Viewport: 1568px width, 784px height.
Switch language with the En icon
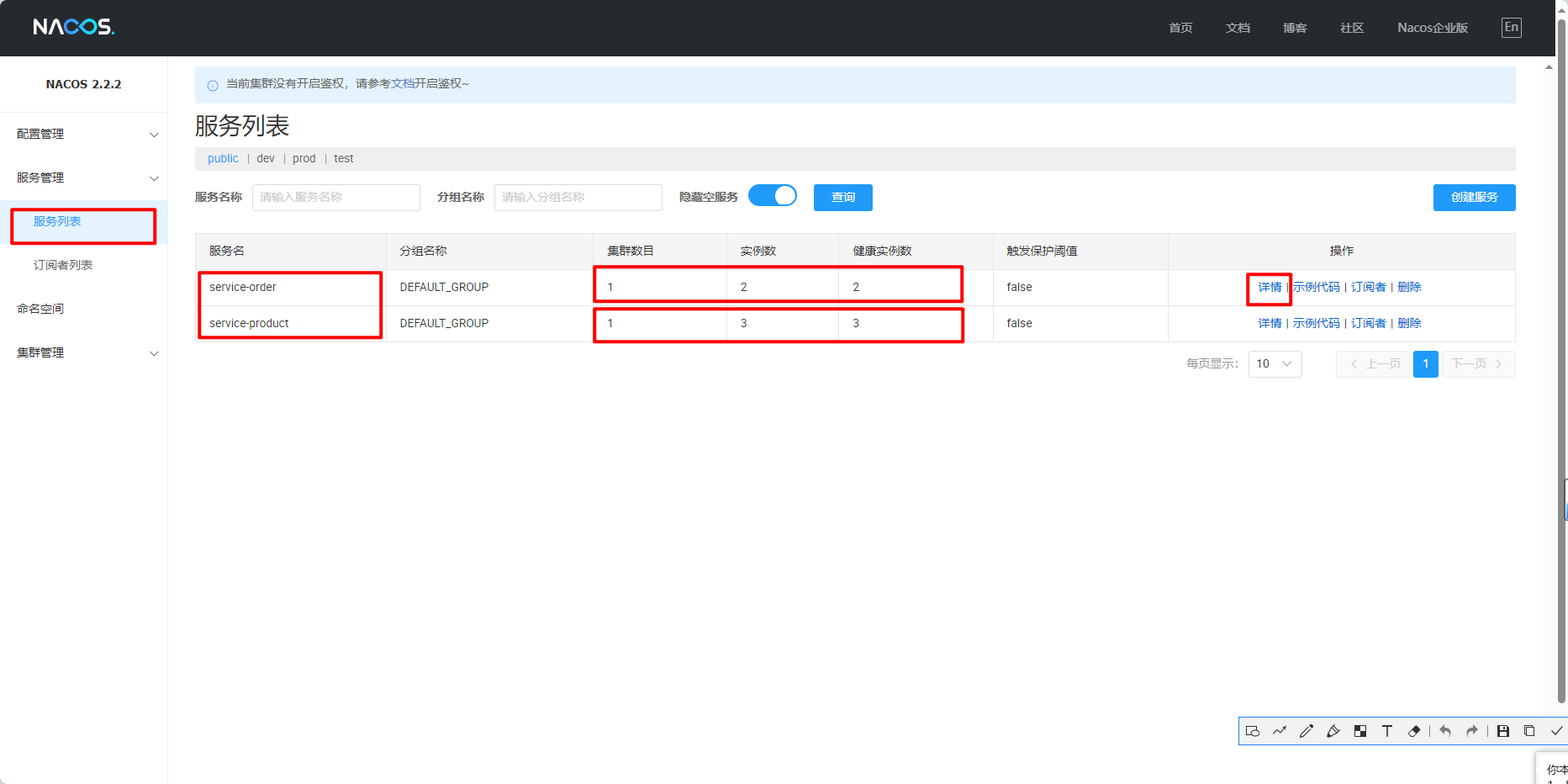[1512, 28]
